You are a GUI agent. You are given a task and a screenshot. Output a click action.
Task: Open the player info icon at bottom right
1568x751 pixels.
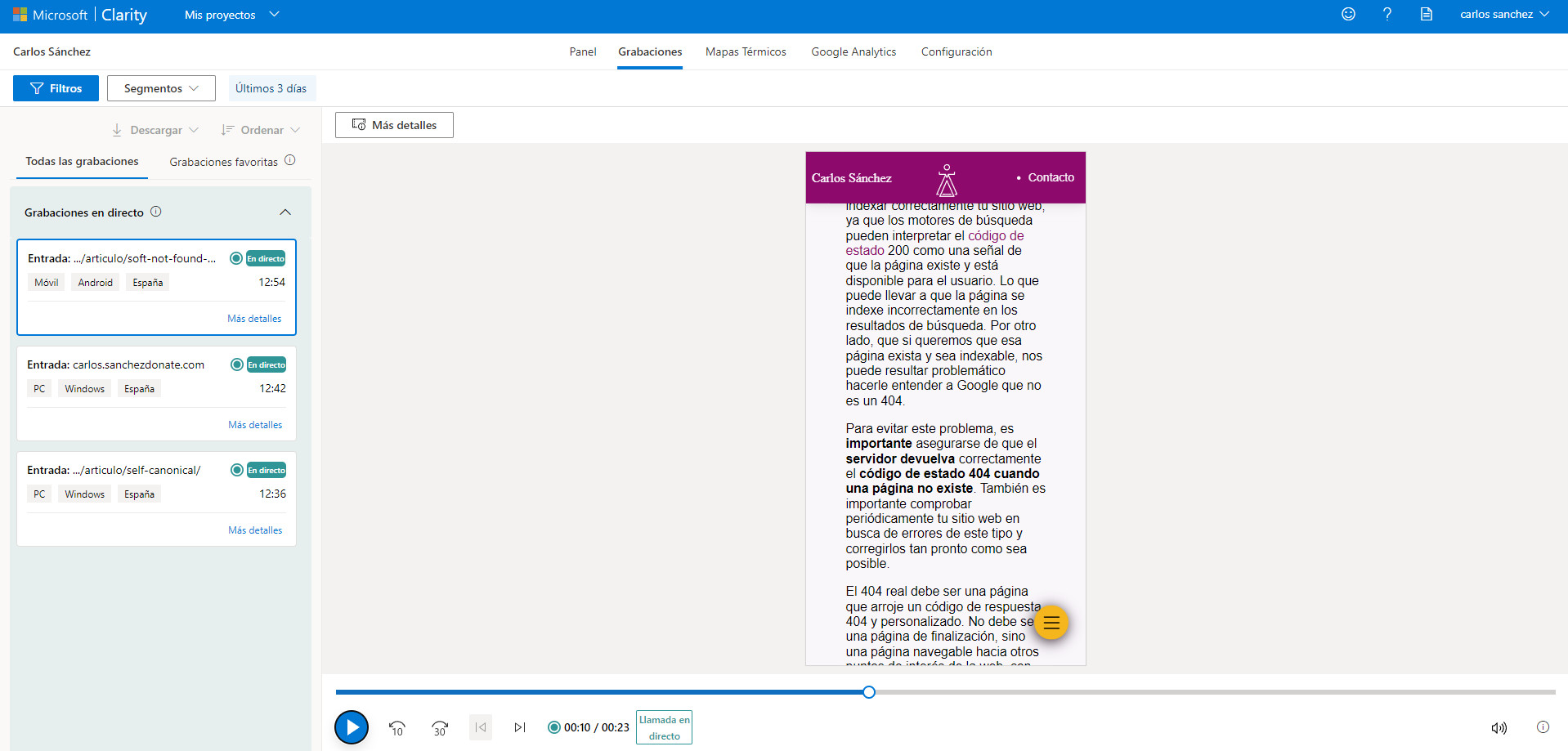1543,727
